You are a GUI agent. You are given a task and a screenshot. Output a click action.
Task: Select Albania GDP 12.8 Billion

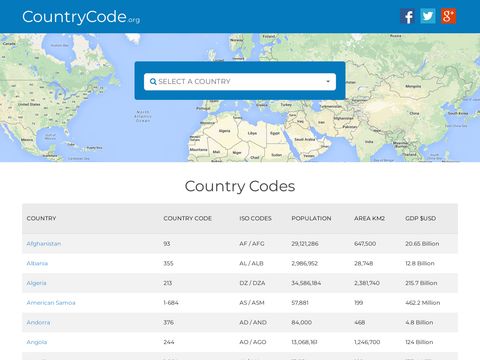pos(420,263)
